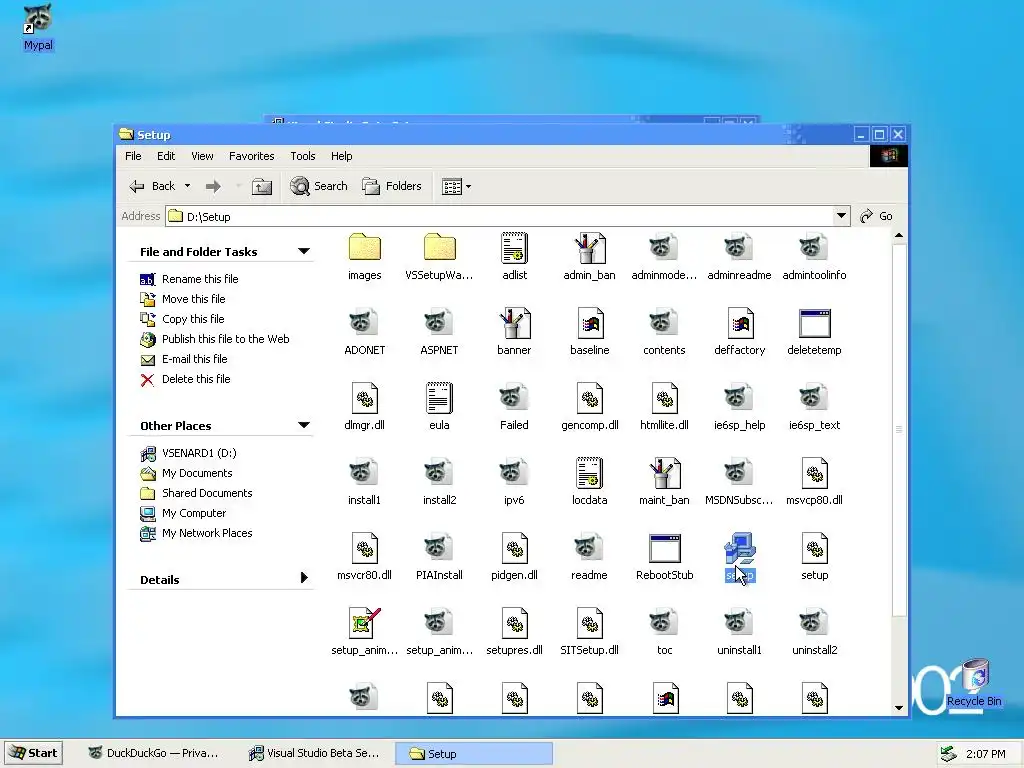Screen dimensions: 1024x768
Task: Select the eula text file
Action: pyautogui.click(x=440, y=398)
